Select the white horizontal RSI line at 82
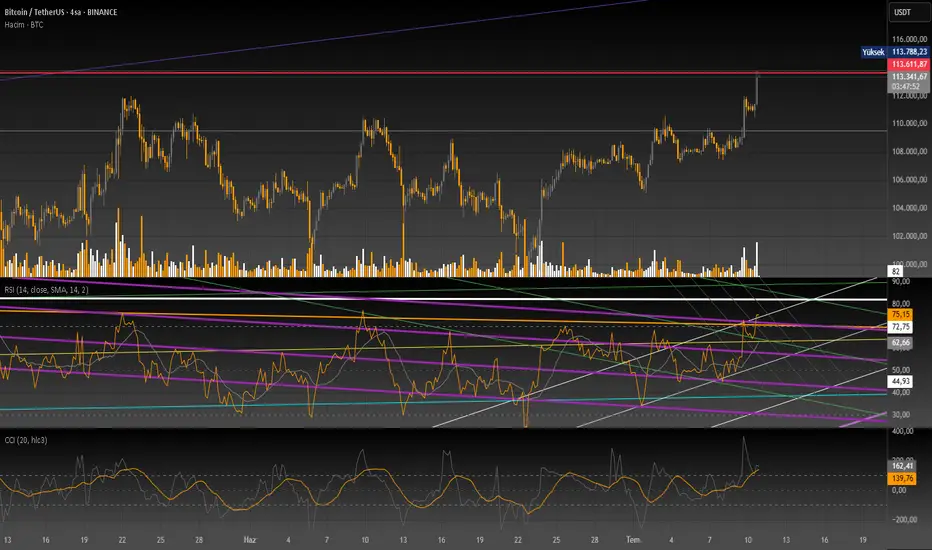 point(443,298)
